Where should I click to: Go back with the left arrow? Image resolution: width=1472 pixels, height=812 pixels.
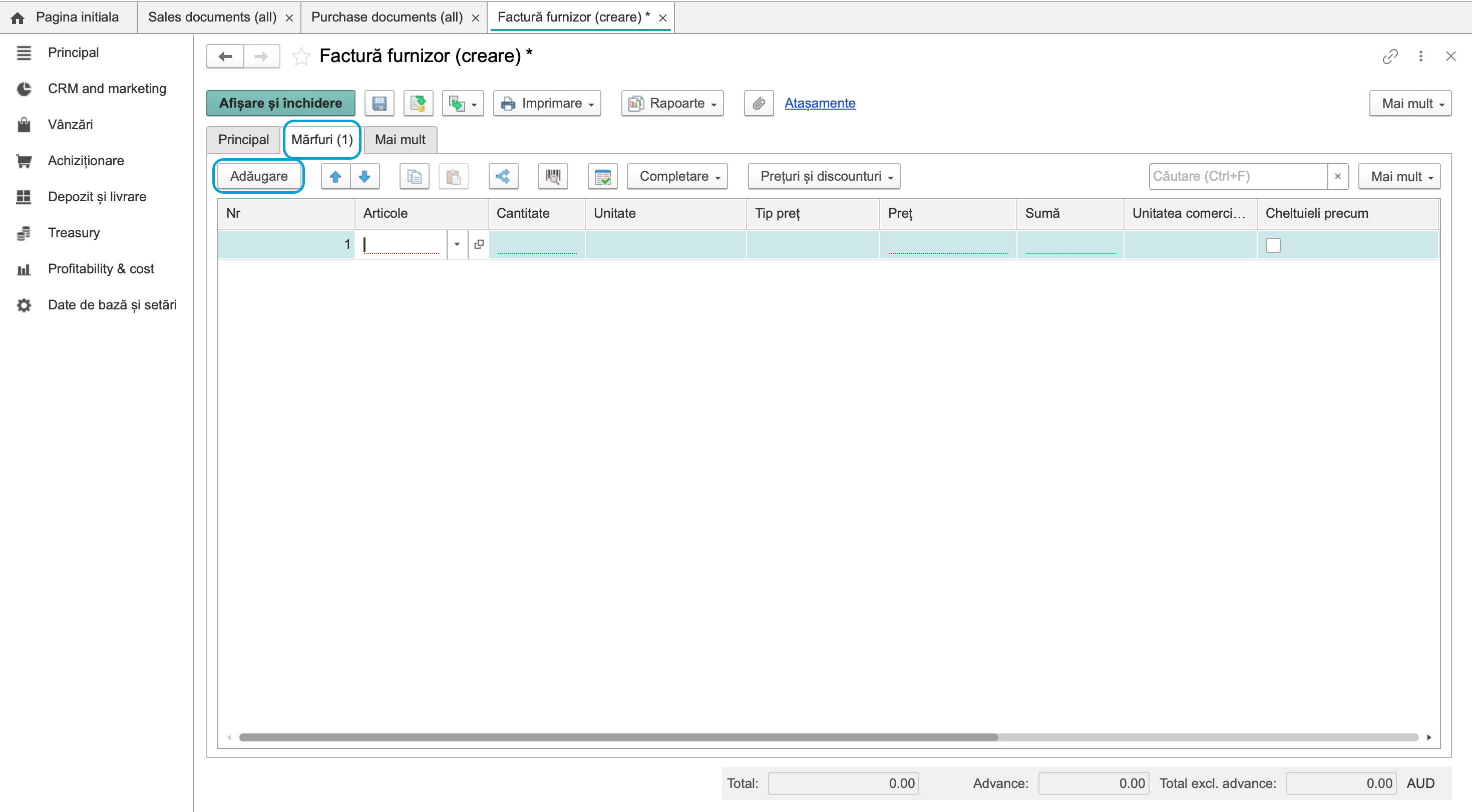pos(225,57)
